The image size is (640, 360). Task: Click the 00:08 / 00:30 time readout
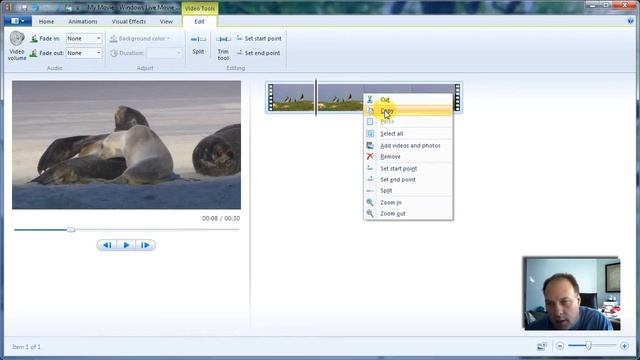221,218
